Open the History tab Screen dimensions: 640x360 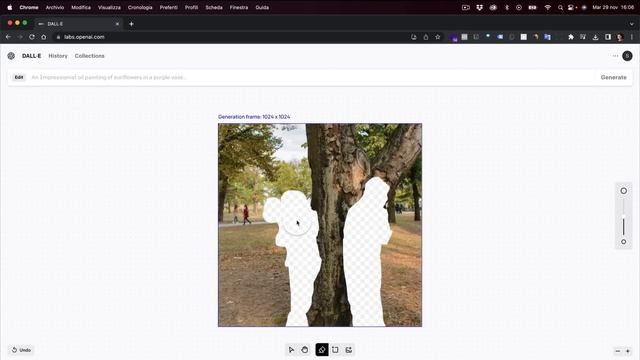coord(58,56)
